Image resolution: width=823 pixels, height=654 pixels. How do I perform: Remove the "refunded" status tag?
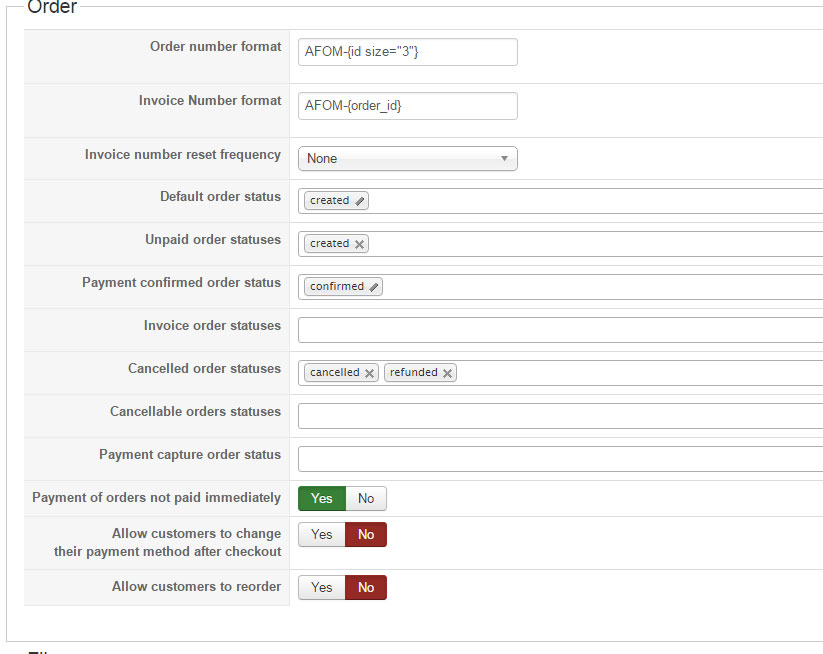[x=447, y=373]
